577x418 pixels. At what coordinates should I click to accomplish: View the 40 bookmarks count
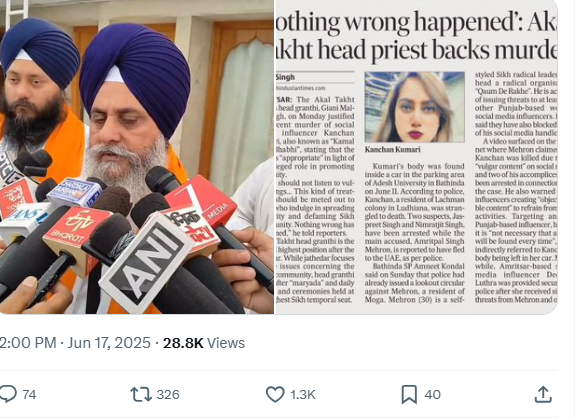pos(432,394)
